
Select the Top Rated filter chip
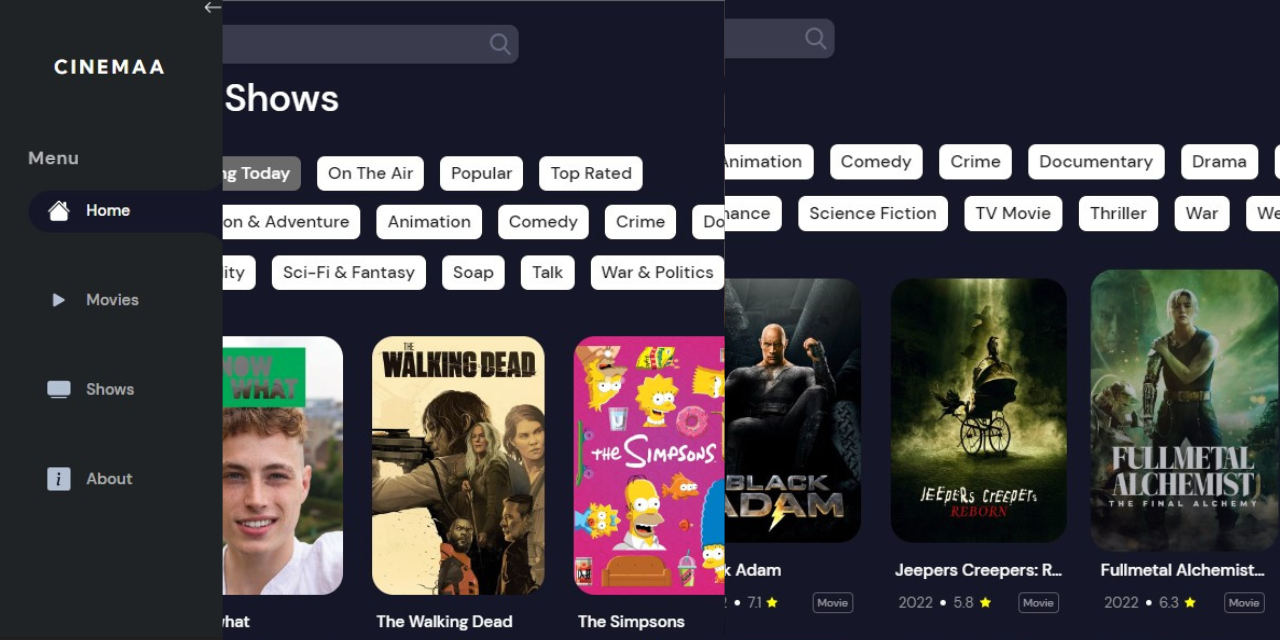point(590,173)
